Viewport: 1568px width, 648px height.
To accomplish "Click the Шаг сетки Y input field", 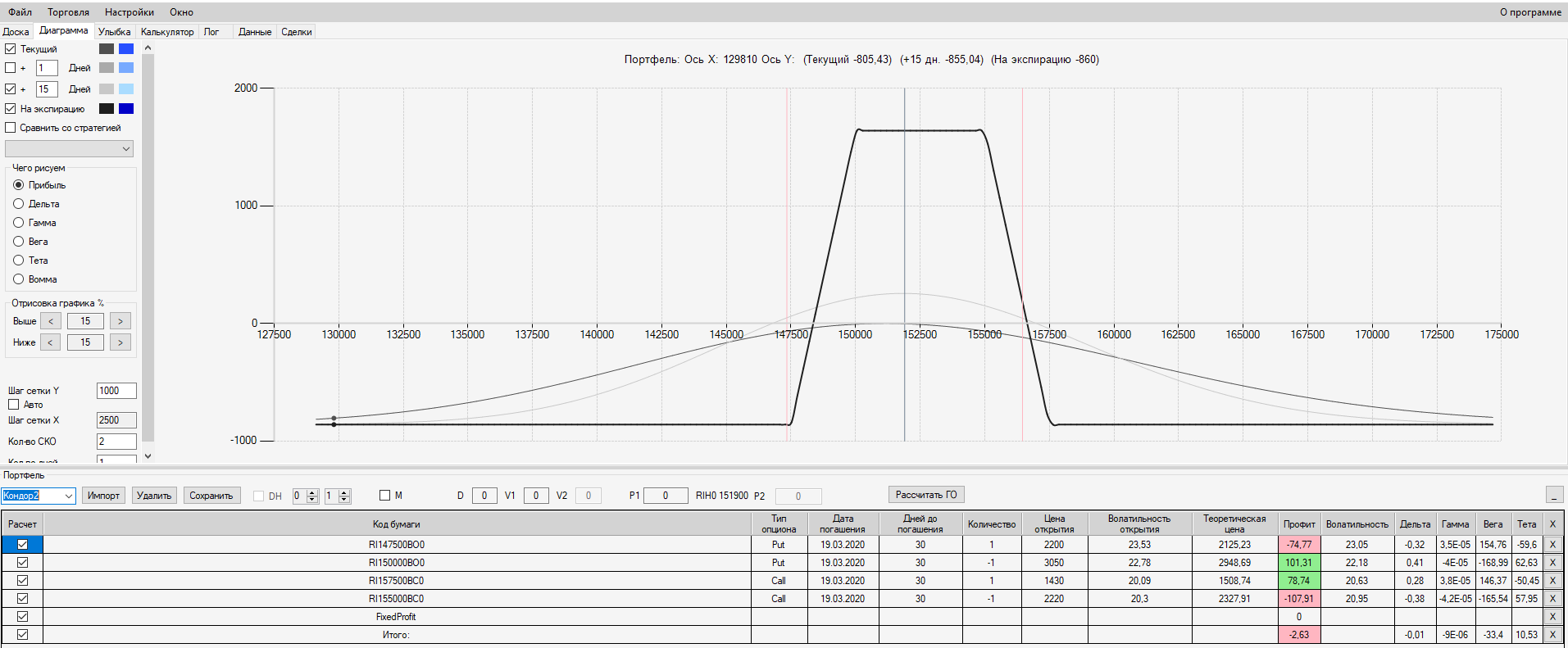I will 116,391.
